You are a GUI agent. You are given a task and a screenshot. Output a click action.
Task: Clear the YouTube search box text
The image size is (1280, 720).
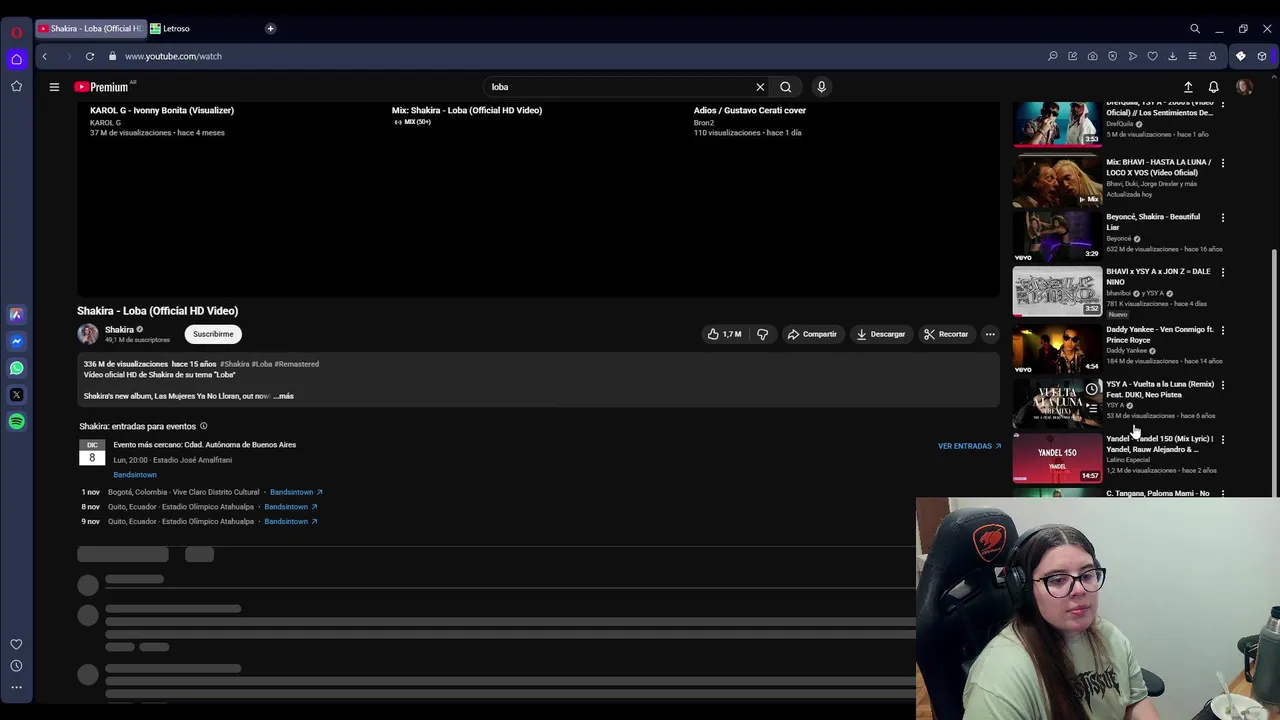point(760,87)
